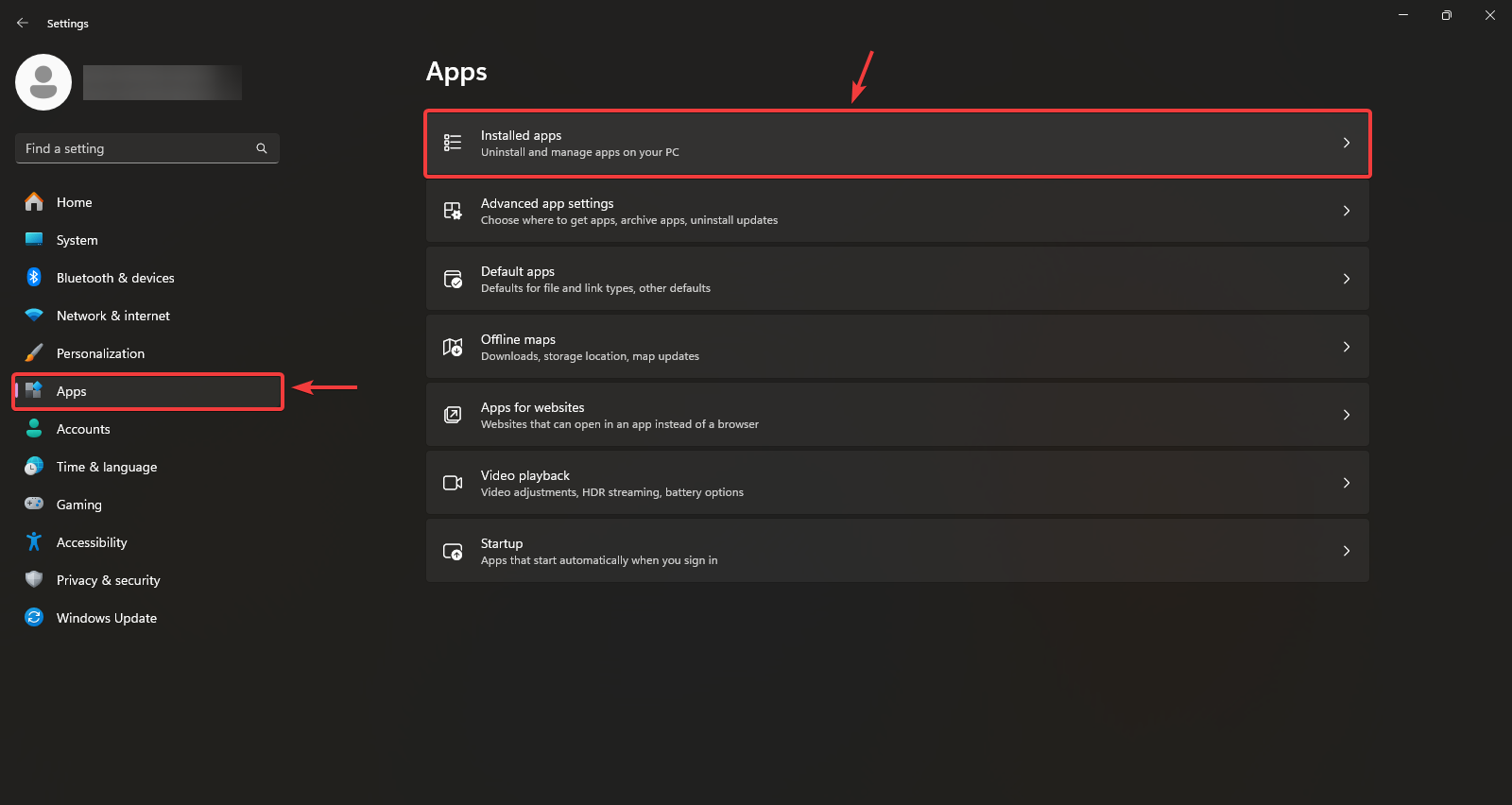Click the Privacy & security shield icon

[34, 580]
